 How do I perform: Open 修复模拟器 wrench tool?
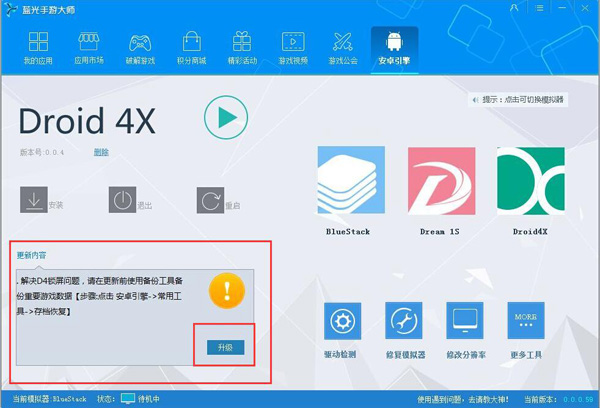pyautogui.click(x=404, y=320)
